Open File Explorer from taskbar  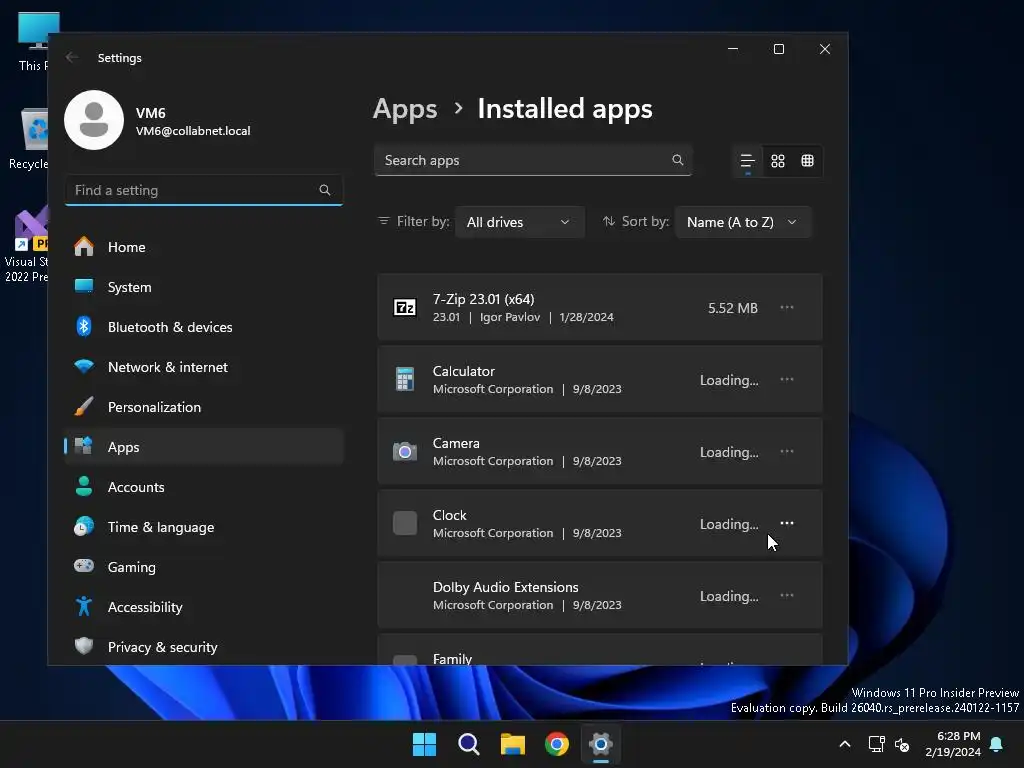[x=513, y=744]
